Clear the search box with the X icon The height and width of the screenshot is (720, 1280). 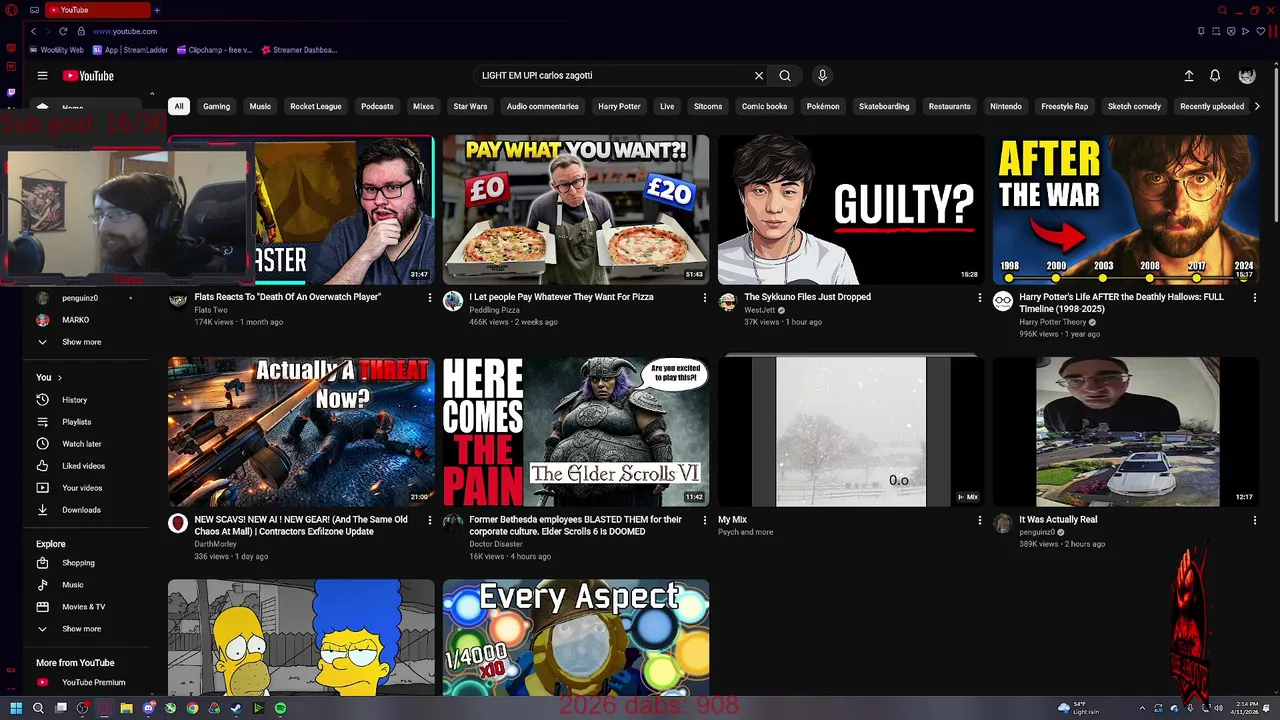(x=759, y=76)
